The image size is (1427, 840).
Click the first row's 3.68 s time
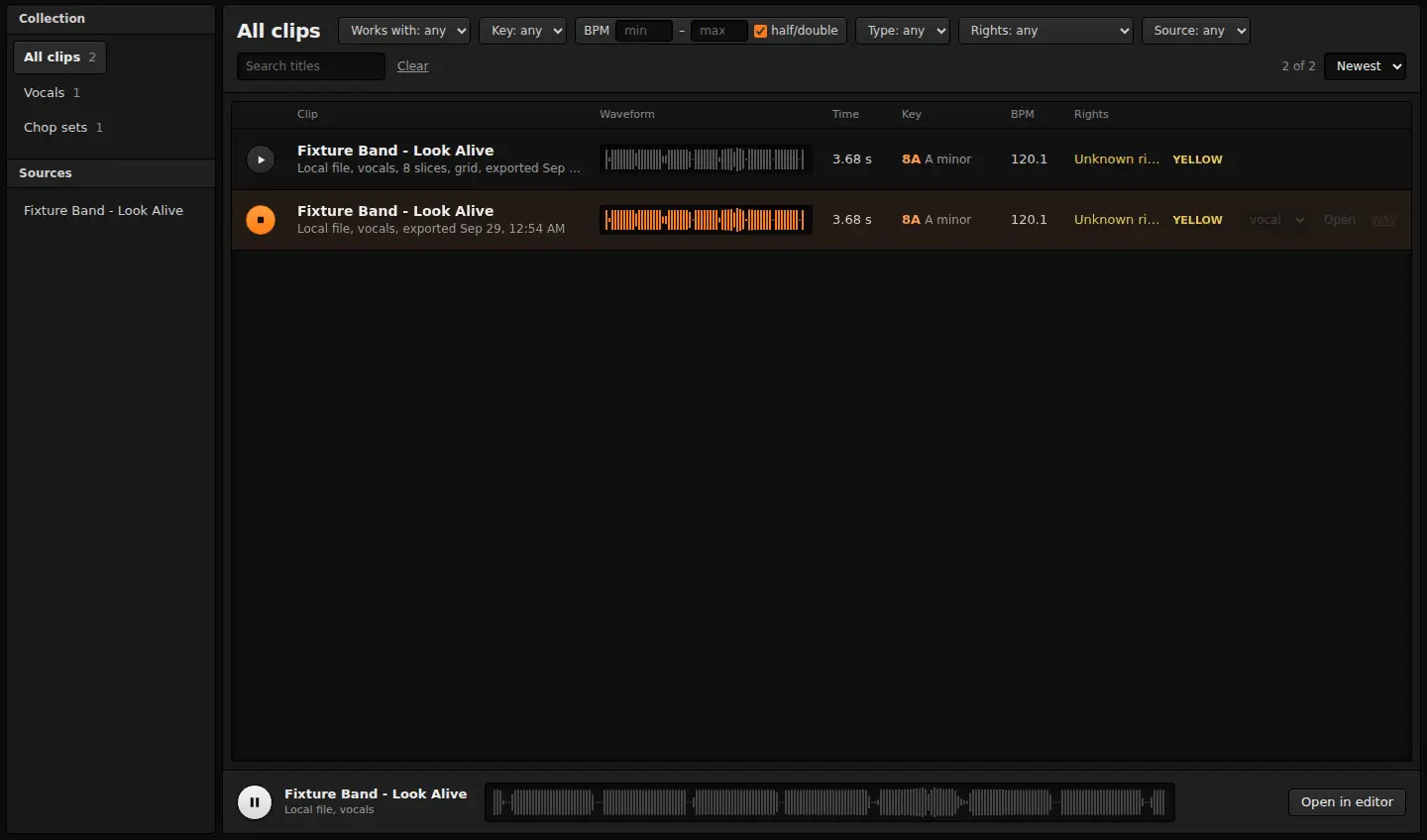[x=852, y=159]
